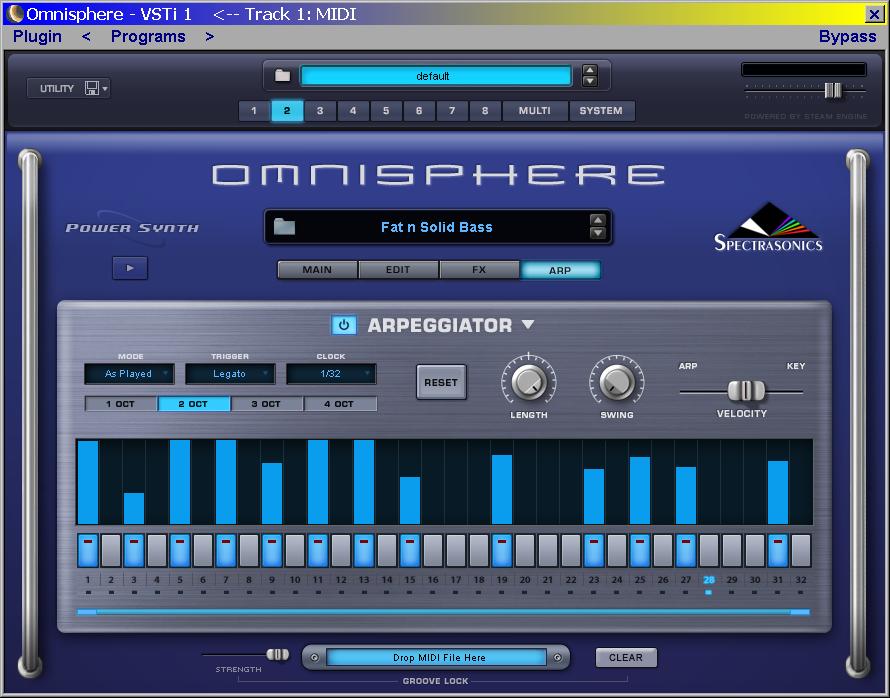Click the ARP/KEY Velocity slider handle

click(746, 391)
